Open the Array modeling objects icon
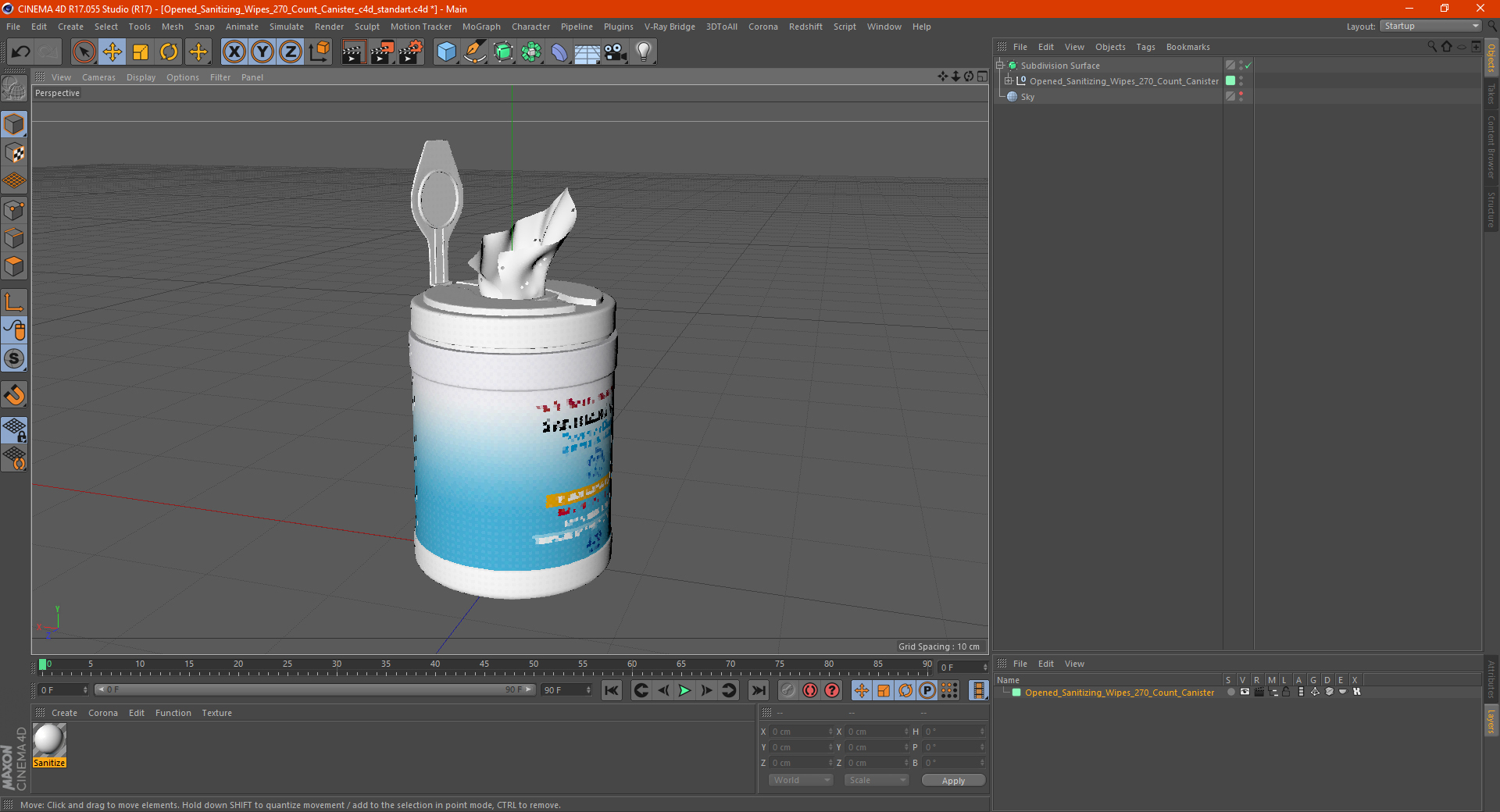This screenshot has width=1500, height=812. coord(531,52)
